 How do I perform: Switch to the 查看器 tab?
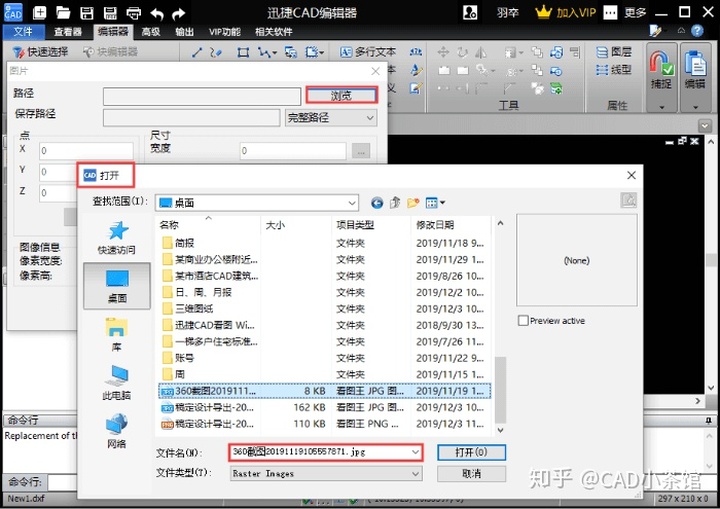coord(68,32)
